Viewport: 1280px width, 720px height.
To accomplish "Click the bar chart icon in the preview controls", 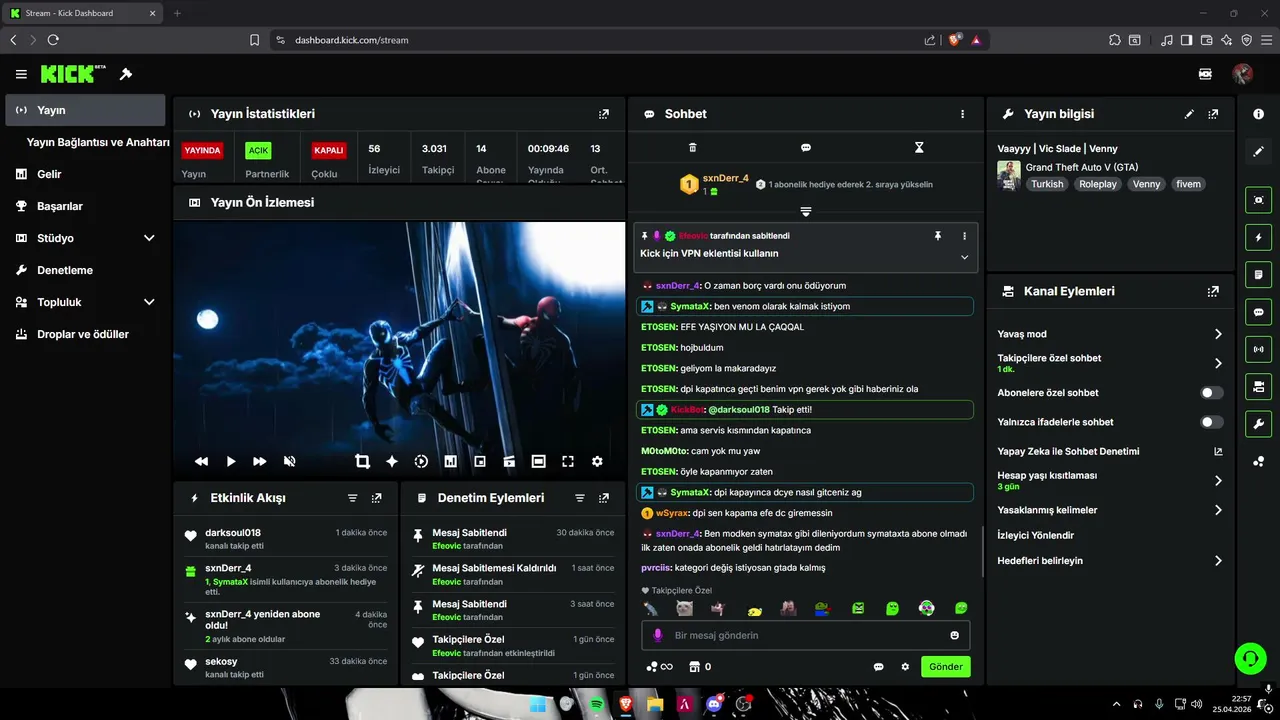I will tap(450, 461).
